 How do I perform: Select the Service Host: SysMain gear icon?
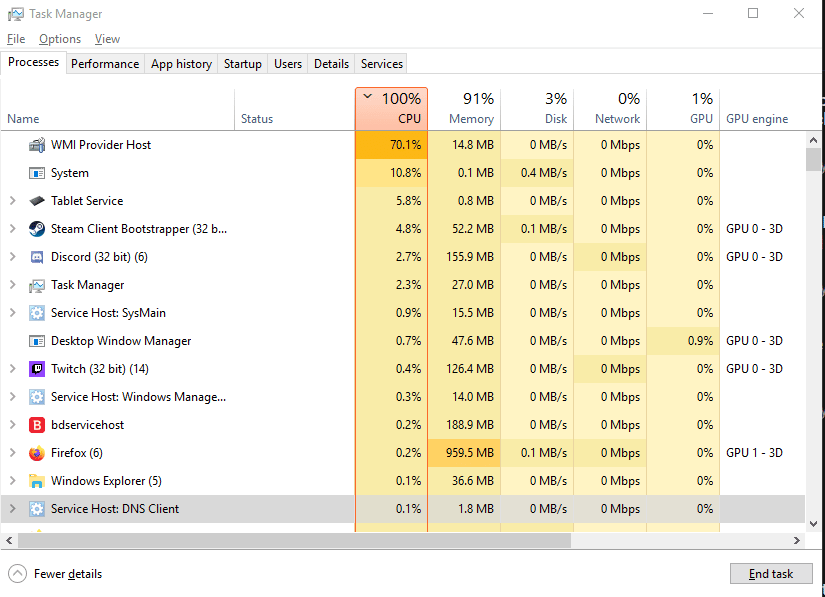(x=37, y=312)
